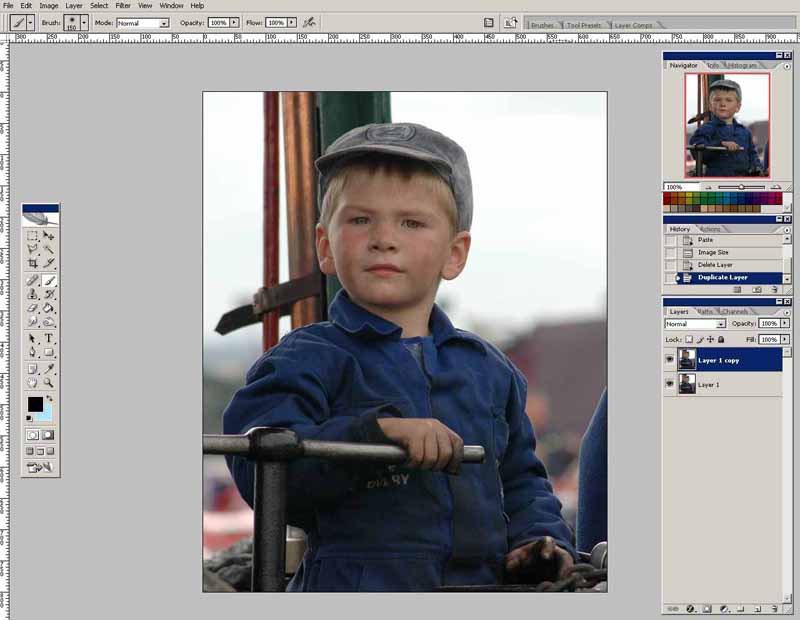Switch to Quick Mask mode
This screenshot has height=620, width=800.
[x=48, y=435]
